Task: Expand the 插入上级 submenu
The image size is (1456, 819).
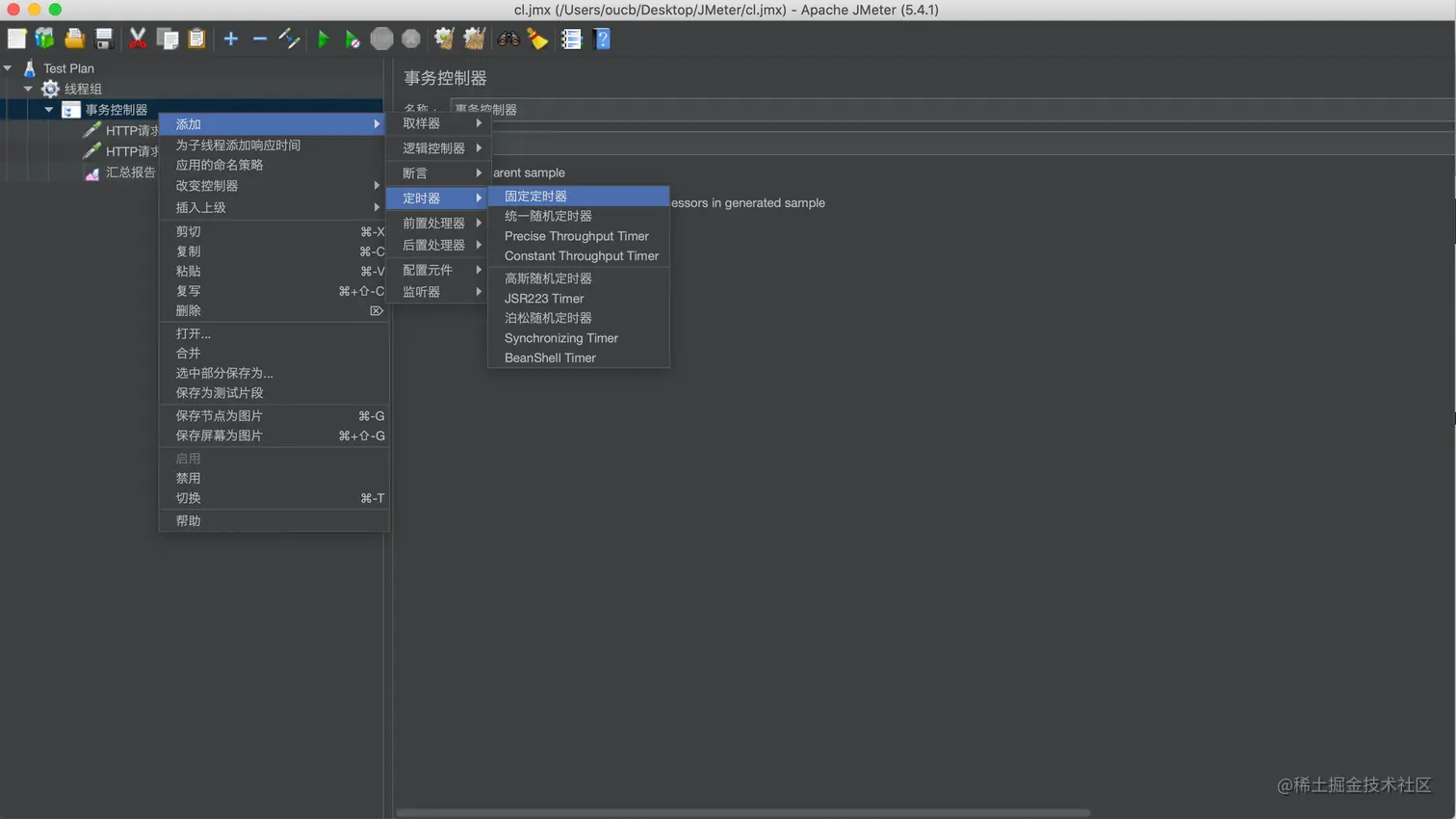Action: click(x=273, y=207)
